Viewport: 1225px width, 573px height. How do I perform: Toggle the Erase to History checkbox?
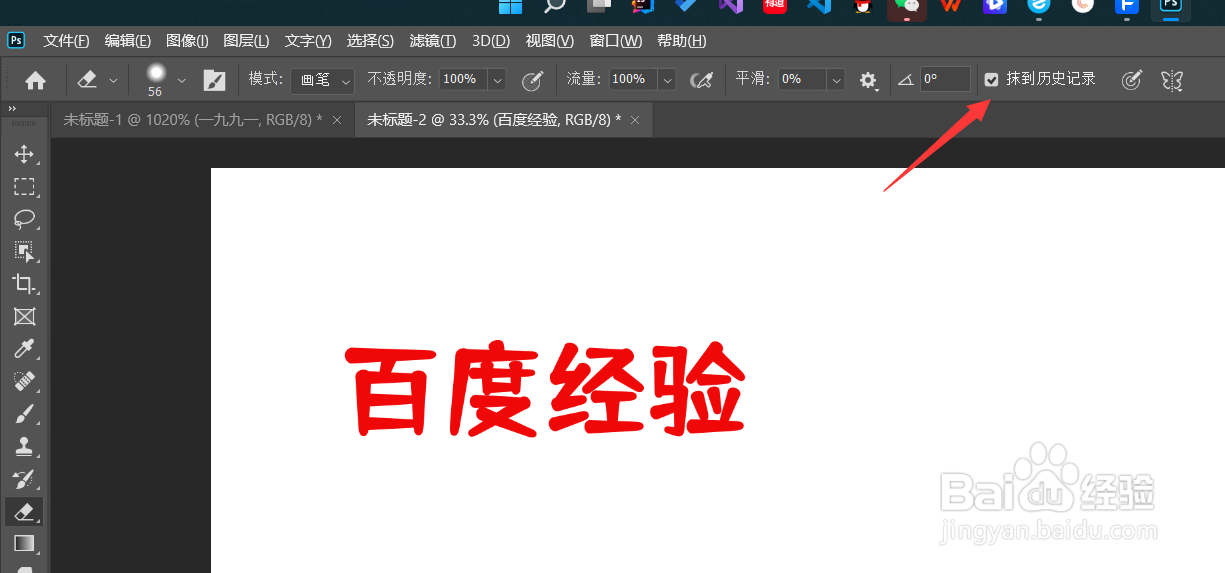pos(991,79)
